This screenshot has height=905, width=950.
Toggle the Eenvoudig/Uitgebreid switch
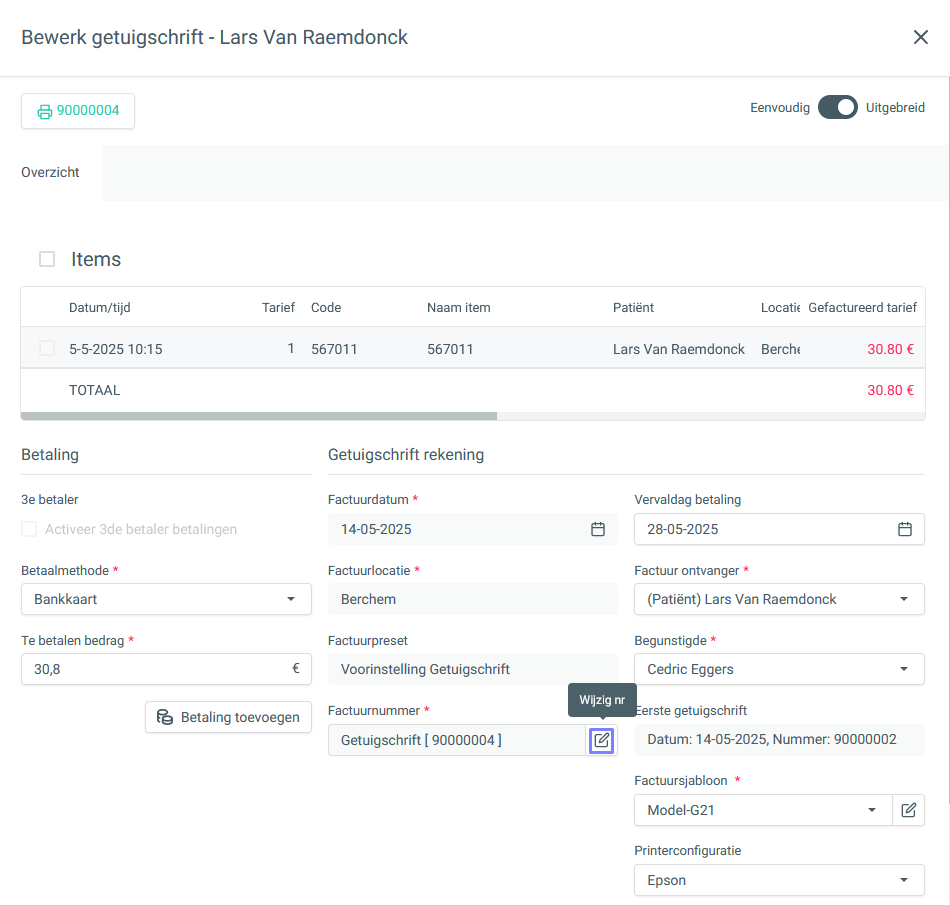tap(837, 108)
